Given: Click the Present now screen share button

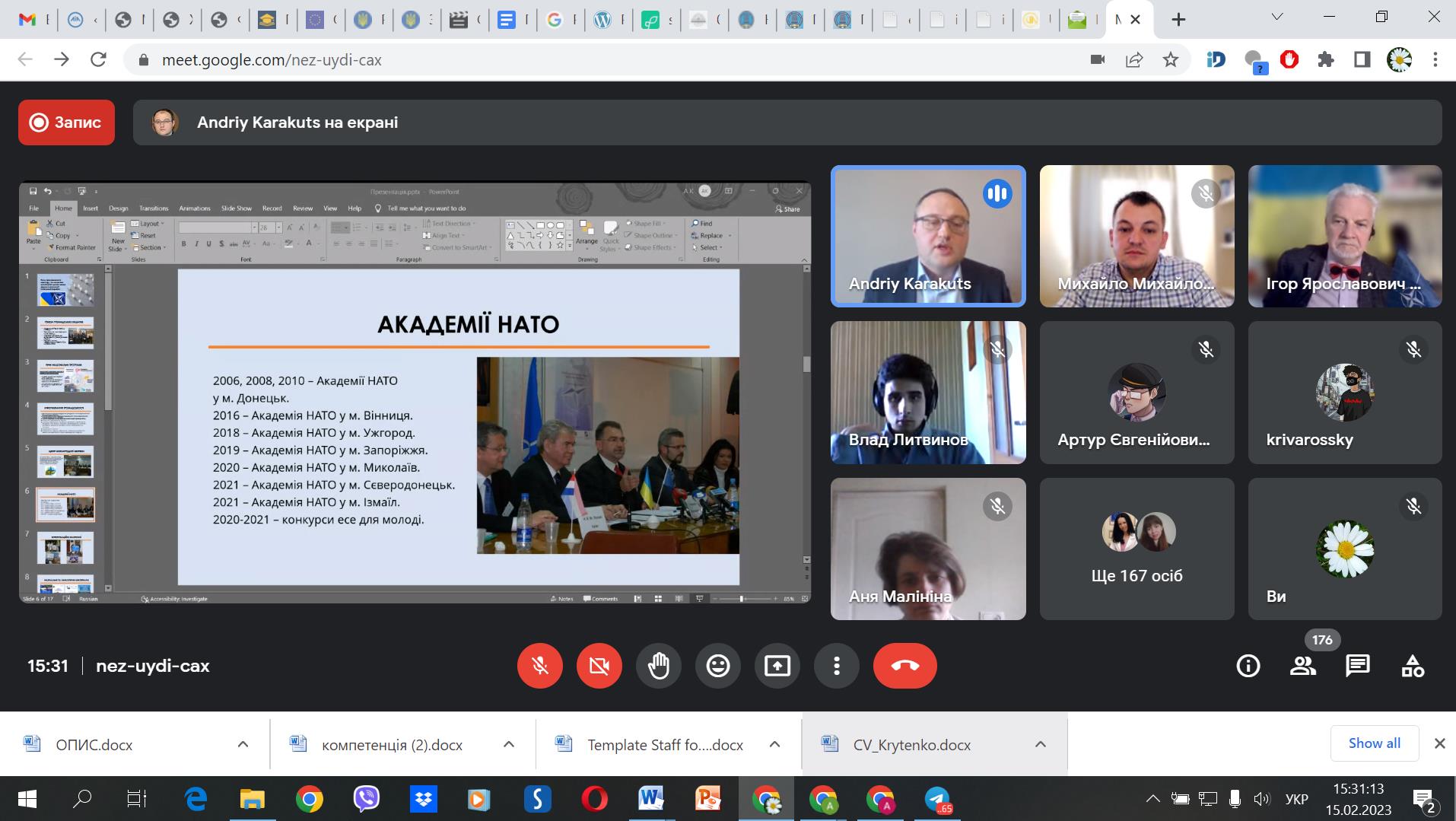Looking at the screenshot, I should click(x=777, y=666).
